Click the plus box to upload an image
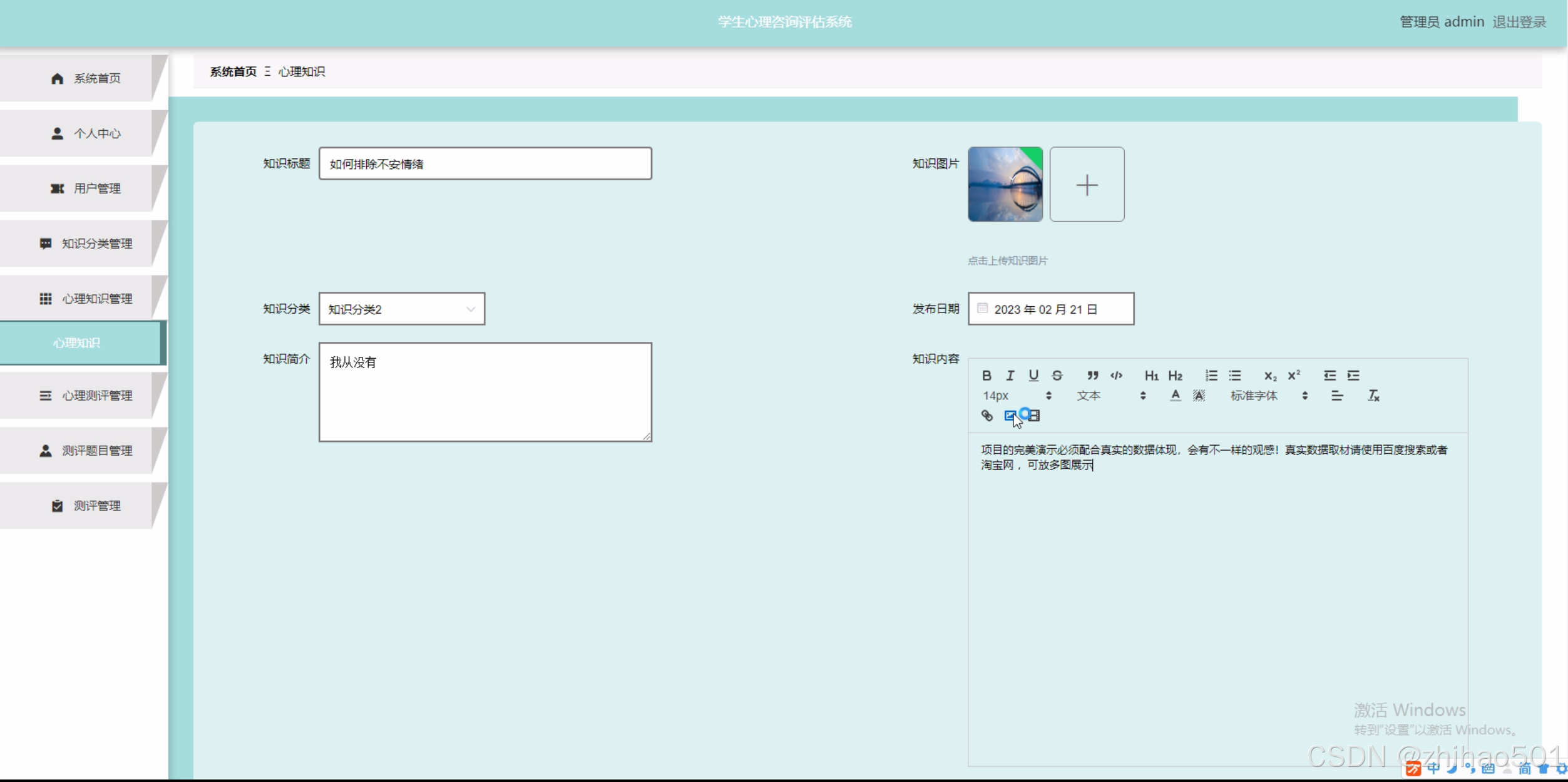Viewport: 1568px width, 782px height. point(1087,185)
